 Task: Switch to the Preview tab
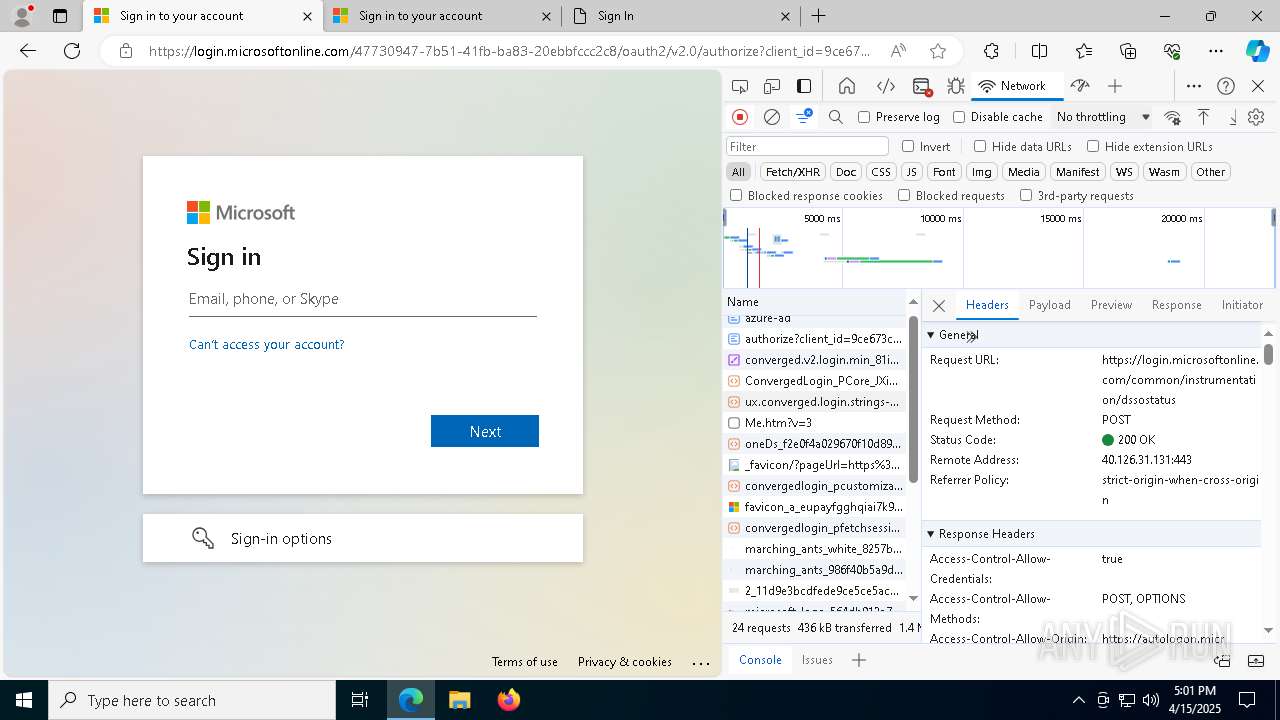1111,305
